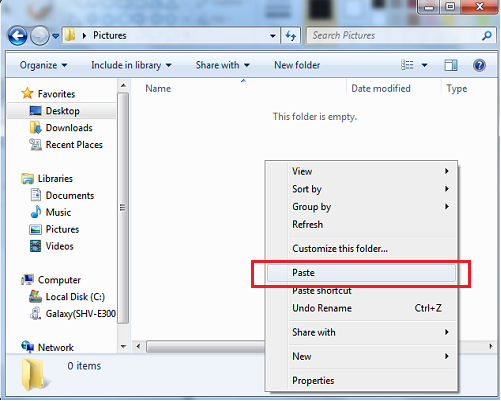Click the change view icon
Screen dimensions: 501x401
pos(407,65)
